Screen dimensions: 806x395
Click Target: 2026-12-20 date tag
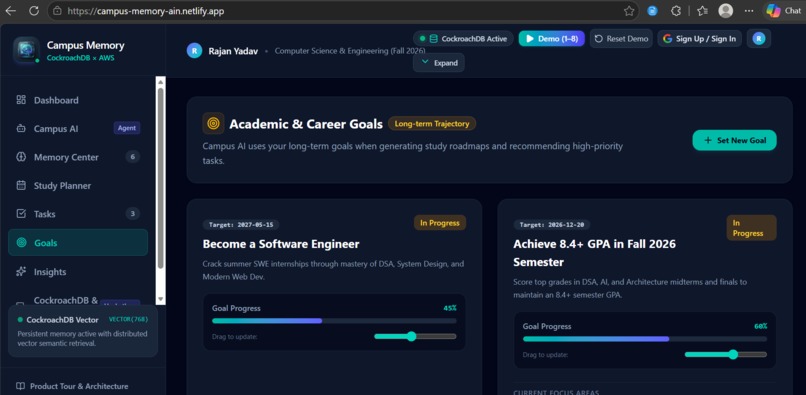click(x=552, y=224)
